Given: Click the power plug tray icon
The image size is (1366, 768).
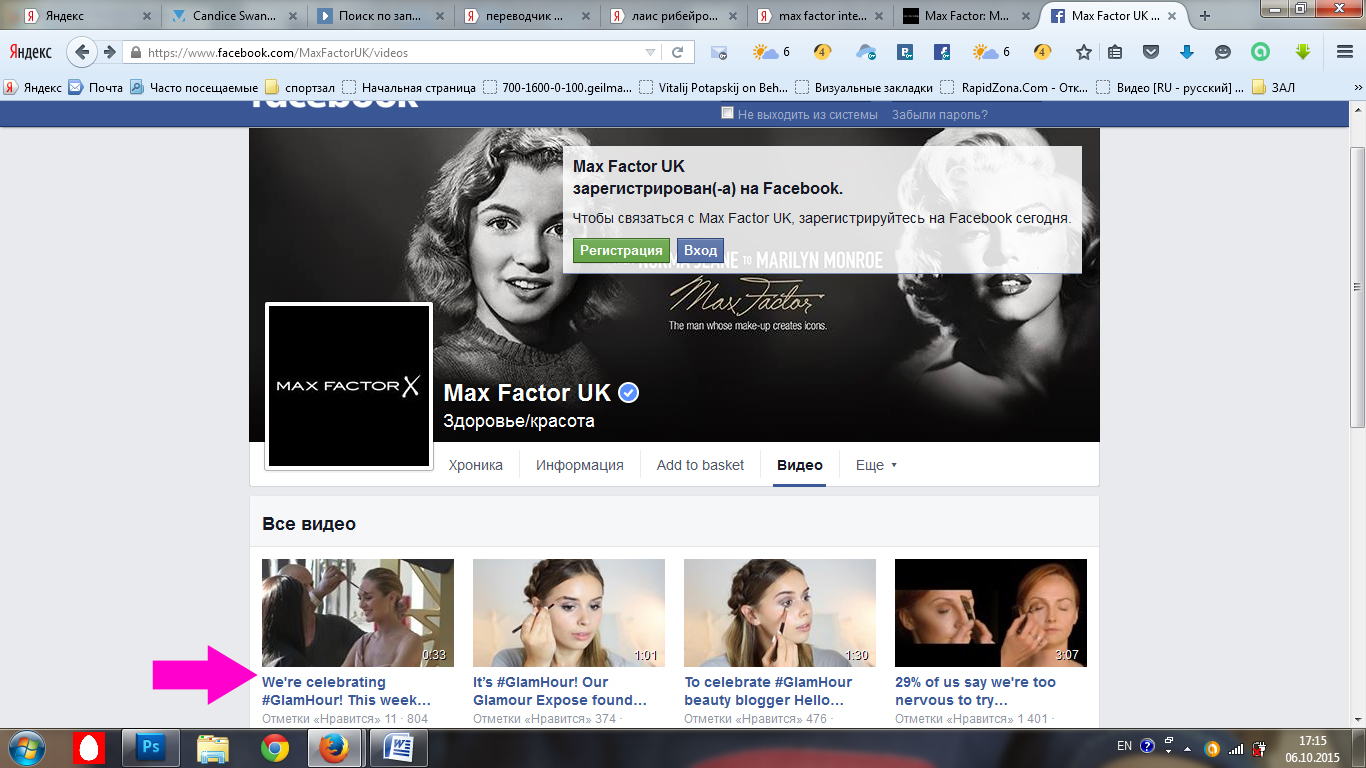Looking at the screenshot, I should (1260, 748).
